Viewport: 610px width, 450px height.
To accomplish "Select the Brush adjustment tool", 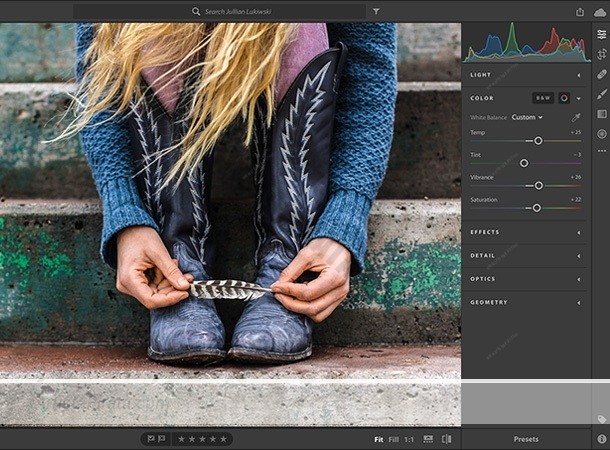I will pos(601,94).
